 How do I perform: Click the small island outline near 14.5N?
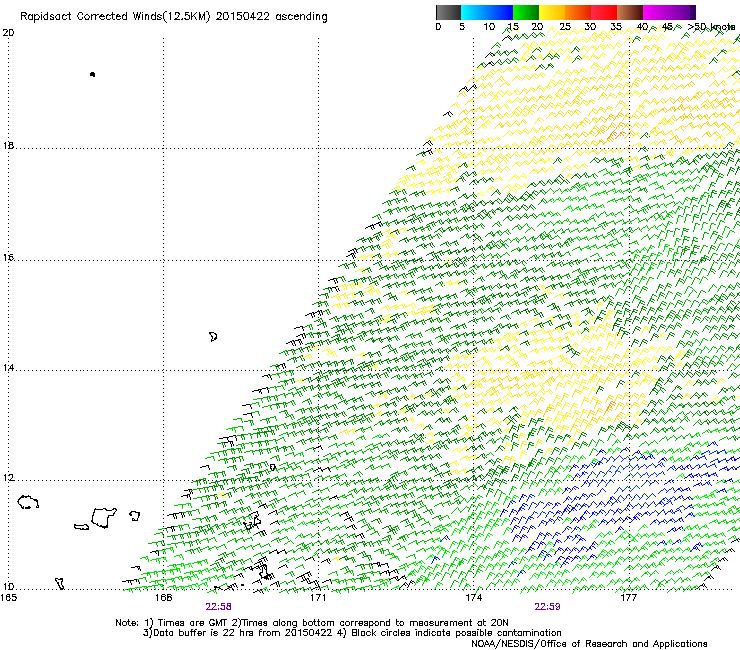point(213,337)
